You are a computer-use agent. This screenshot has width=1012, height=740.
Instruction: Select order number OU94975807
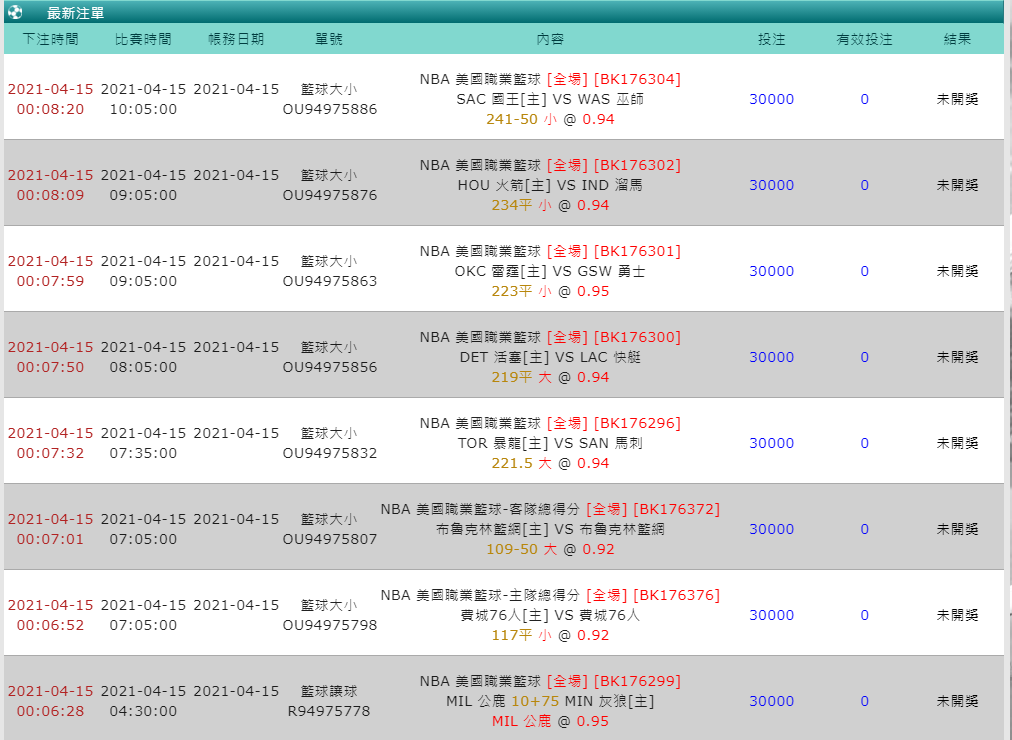[330, 539]
